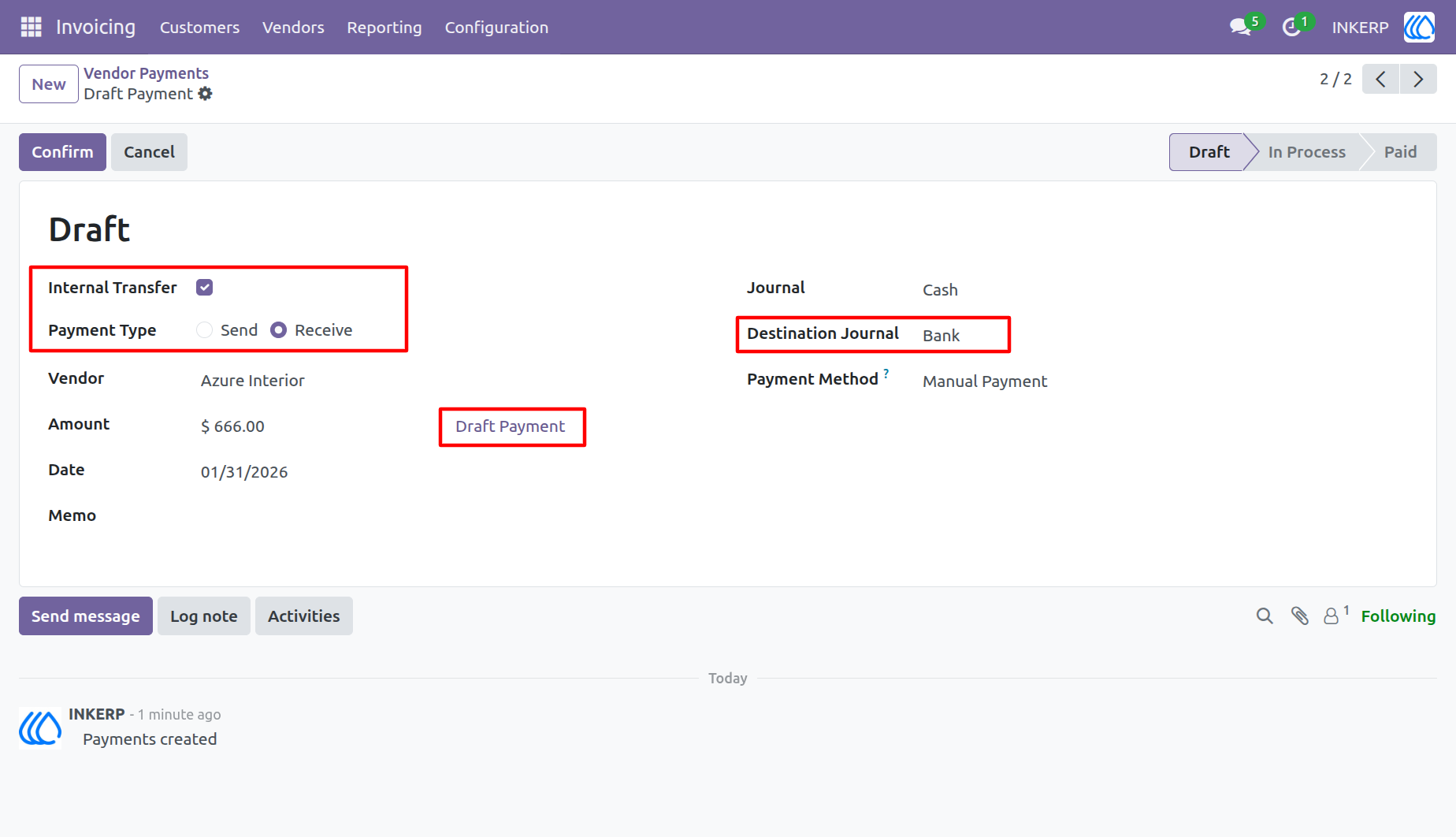1456x837 pixels.
Task: Click the Invoicing app title
Action: (95, 27)
